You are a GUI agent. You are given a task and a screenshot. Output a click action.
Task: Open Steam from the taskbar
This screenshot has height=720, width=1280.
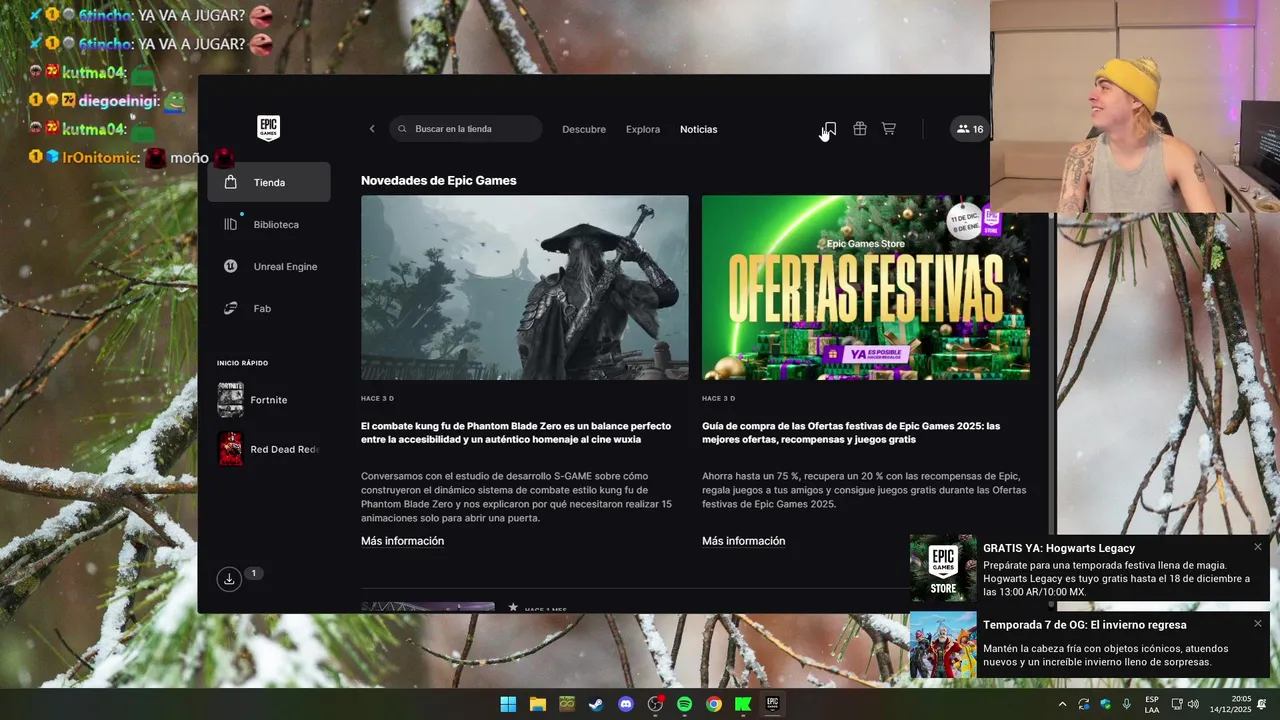click(x=596, y=704)
